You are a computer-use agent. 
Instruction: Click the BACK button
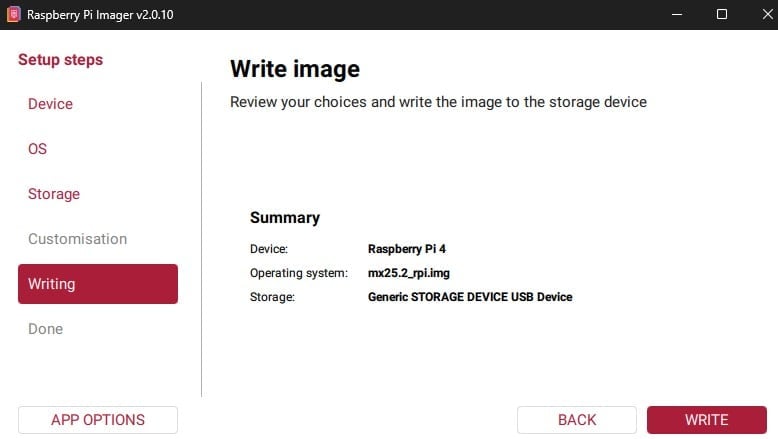pyautogui.click(x=577, y=420)
